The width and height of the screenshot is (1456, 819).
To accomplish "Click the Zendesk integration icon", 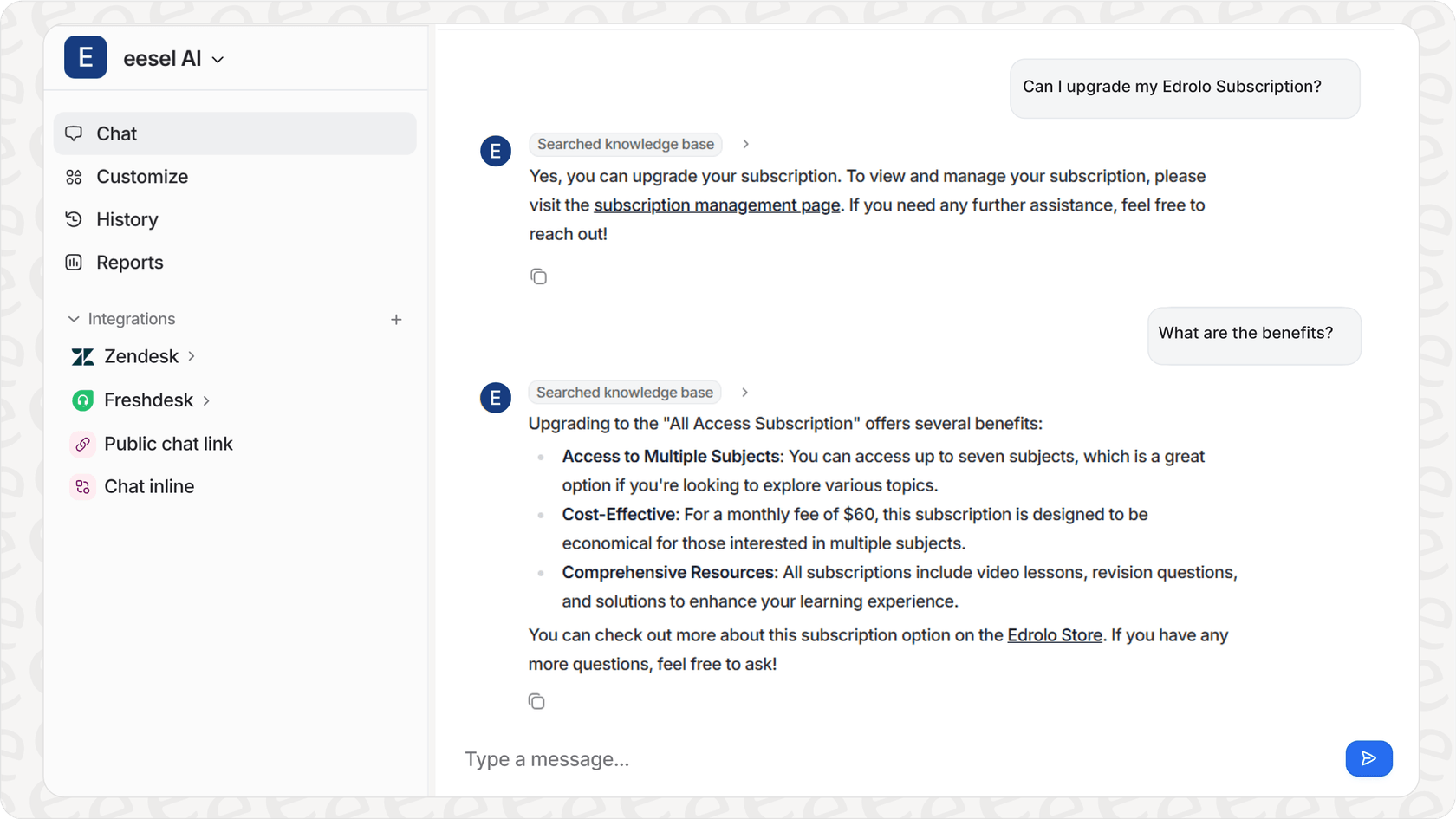I will pos(81,356).
